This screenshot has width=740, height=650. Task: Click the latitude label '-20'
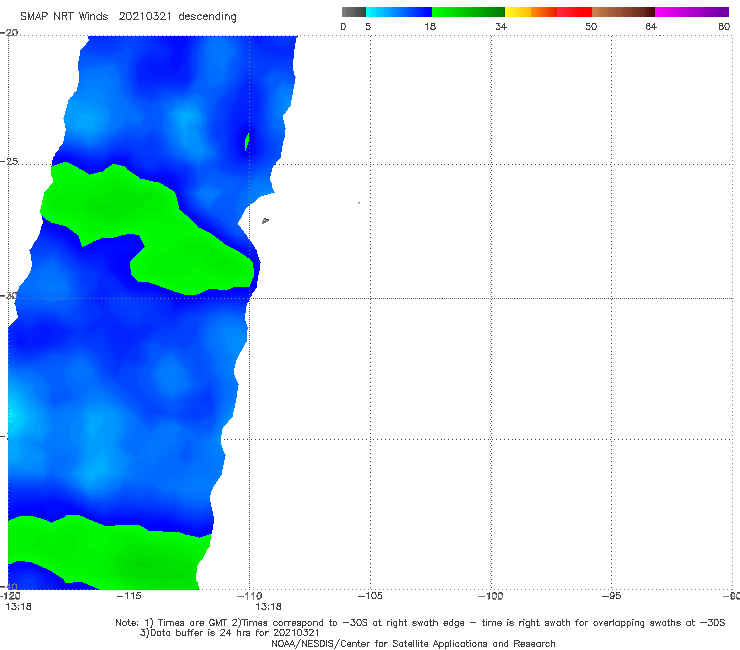(x=9, y=33)
